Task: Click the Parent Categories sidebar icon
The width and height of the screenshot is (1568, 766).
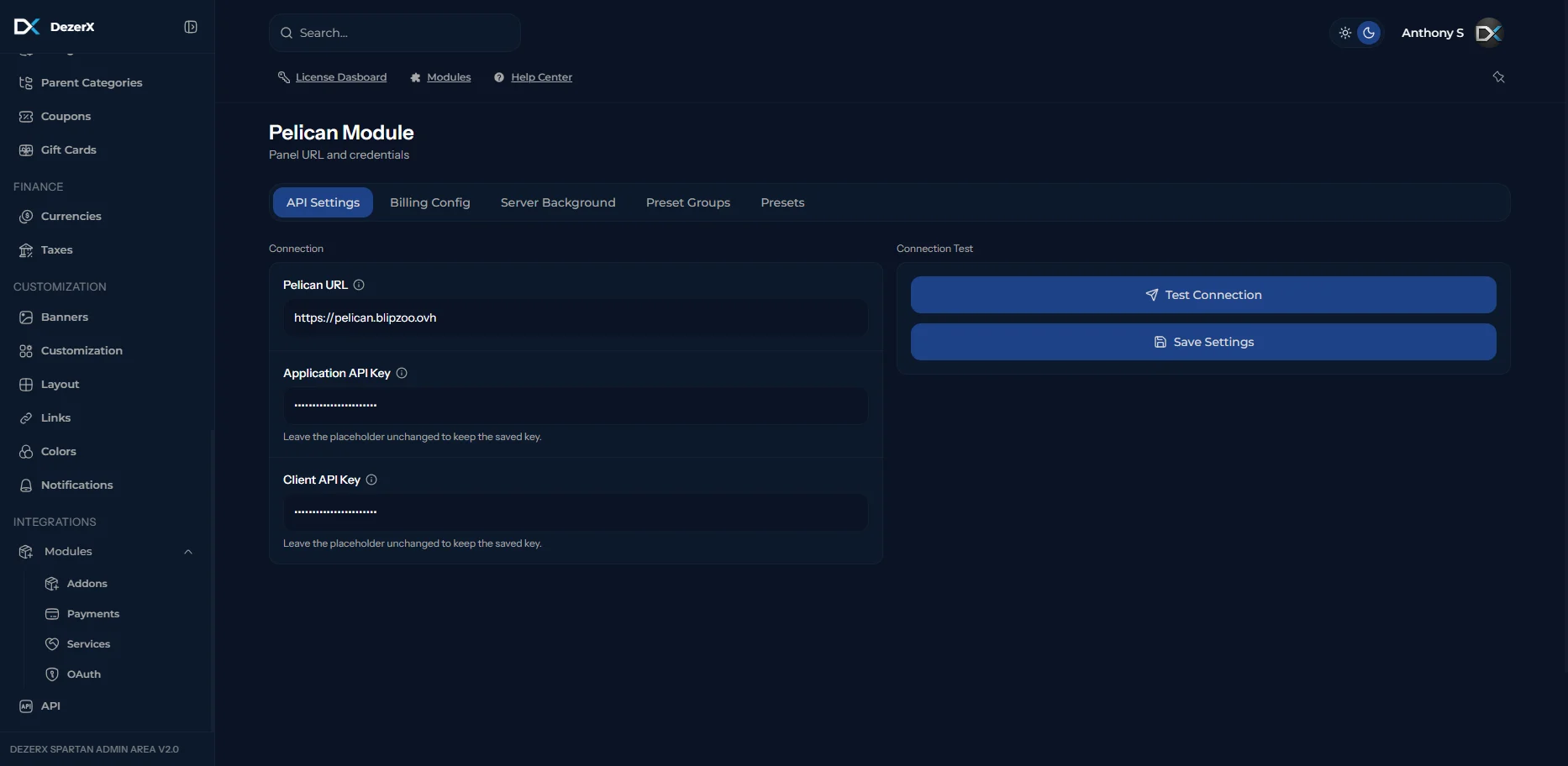Action: [26, 82]
